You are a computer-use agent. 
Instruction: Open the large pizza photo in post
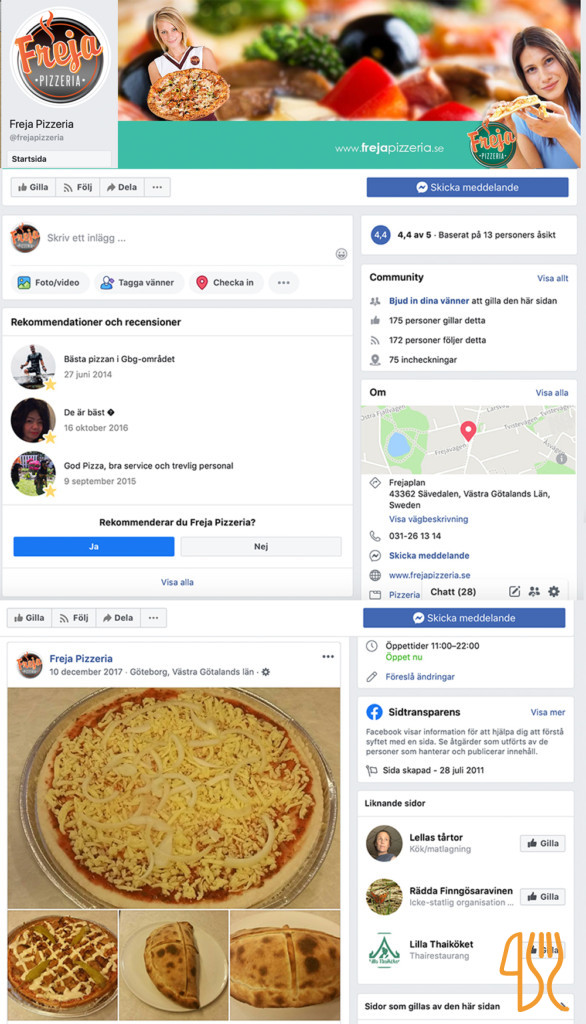[x=174, y=797]
